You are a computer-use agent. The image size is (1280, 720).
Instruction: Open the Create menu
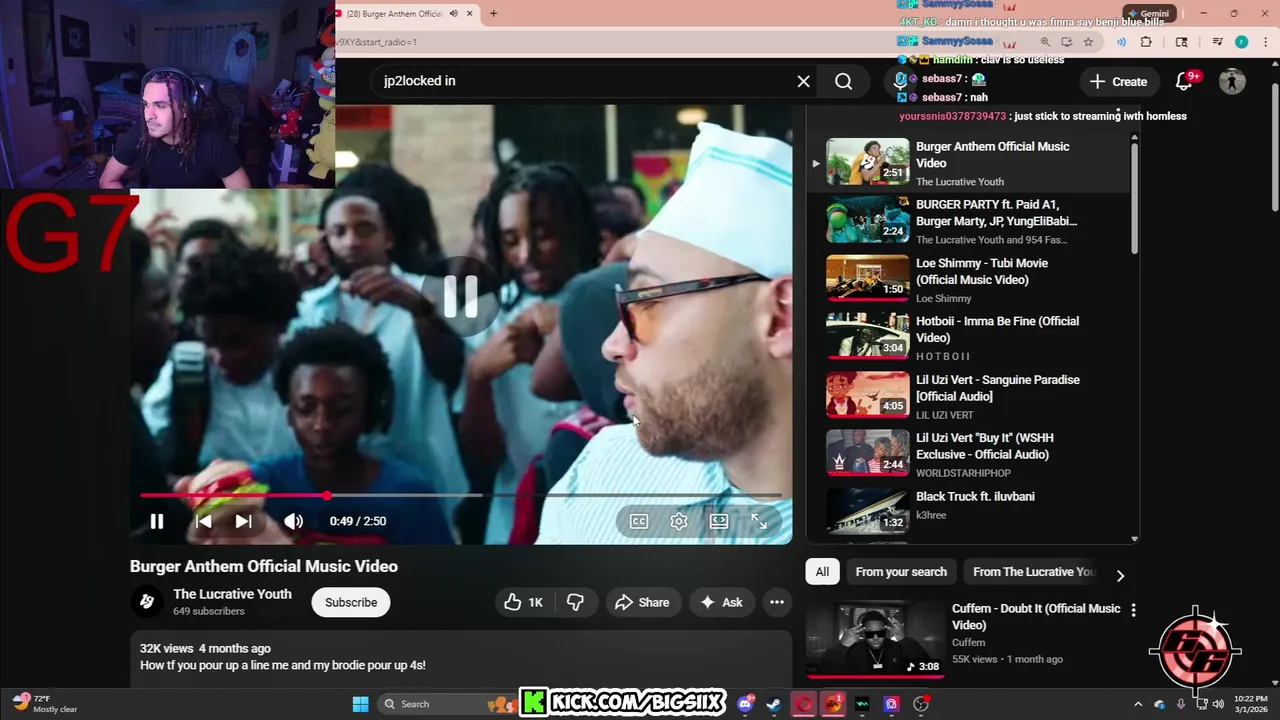[x=1119, y=82]
